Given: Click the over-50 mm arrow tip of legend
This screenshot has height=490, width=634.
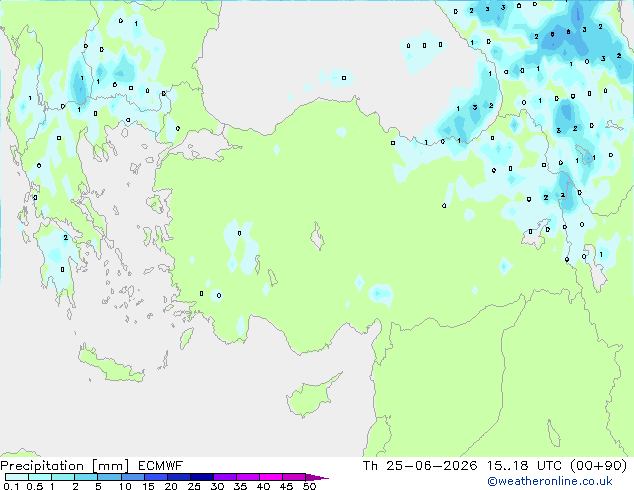Looking at the screenshot, I should click(317, 478).
